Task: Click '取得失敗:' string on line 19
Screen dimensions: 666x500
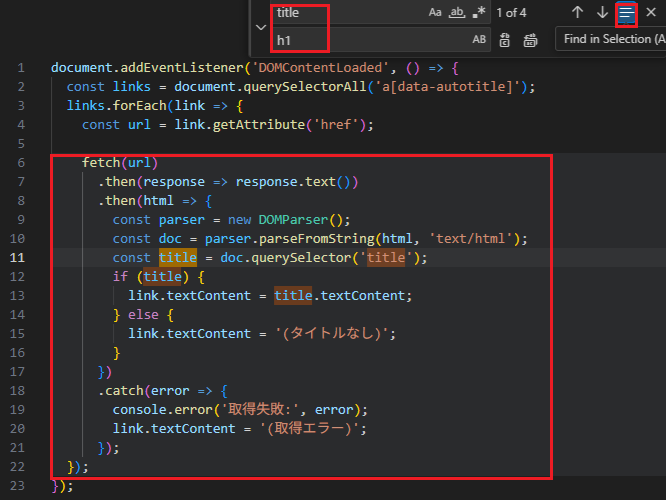Action: click(259, 410)
